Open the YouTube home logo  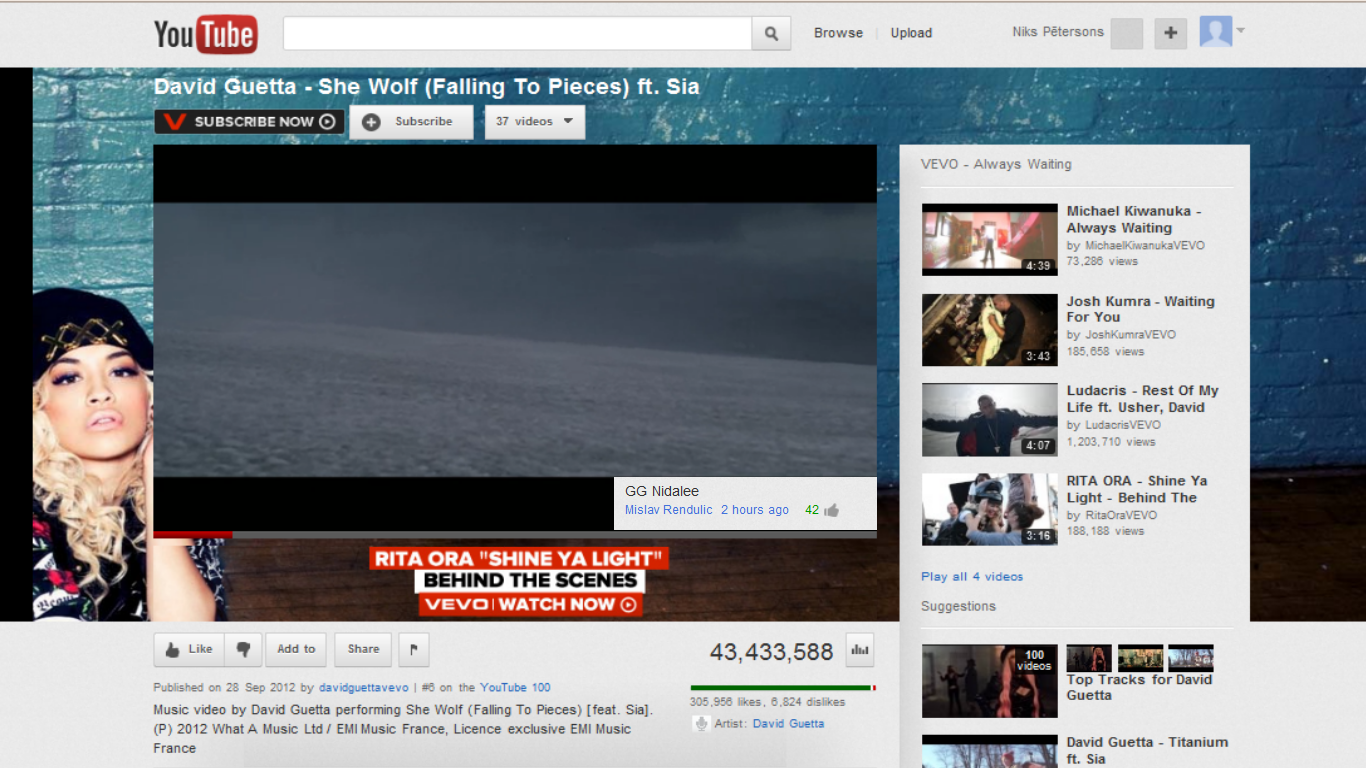(205, 34)
